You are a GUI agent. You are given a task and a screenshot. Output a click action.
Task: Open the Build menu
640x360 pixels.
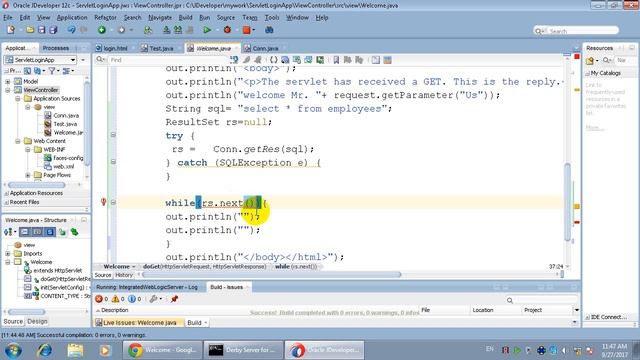(185, 18)
